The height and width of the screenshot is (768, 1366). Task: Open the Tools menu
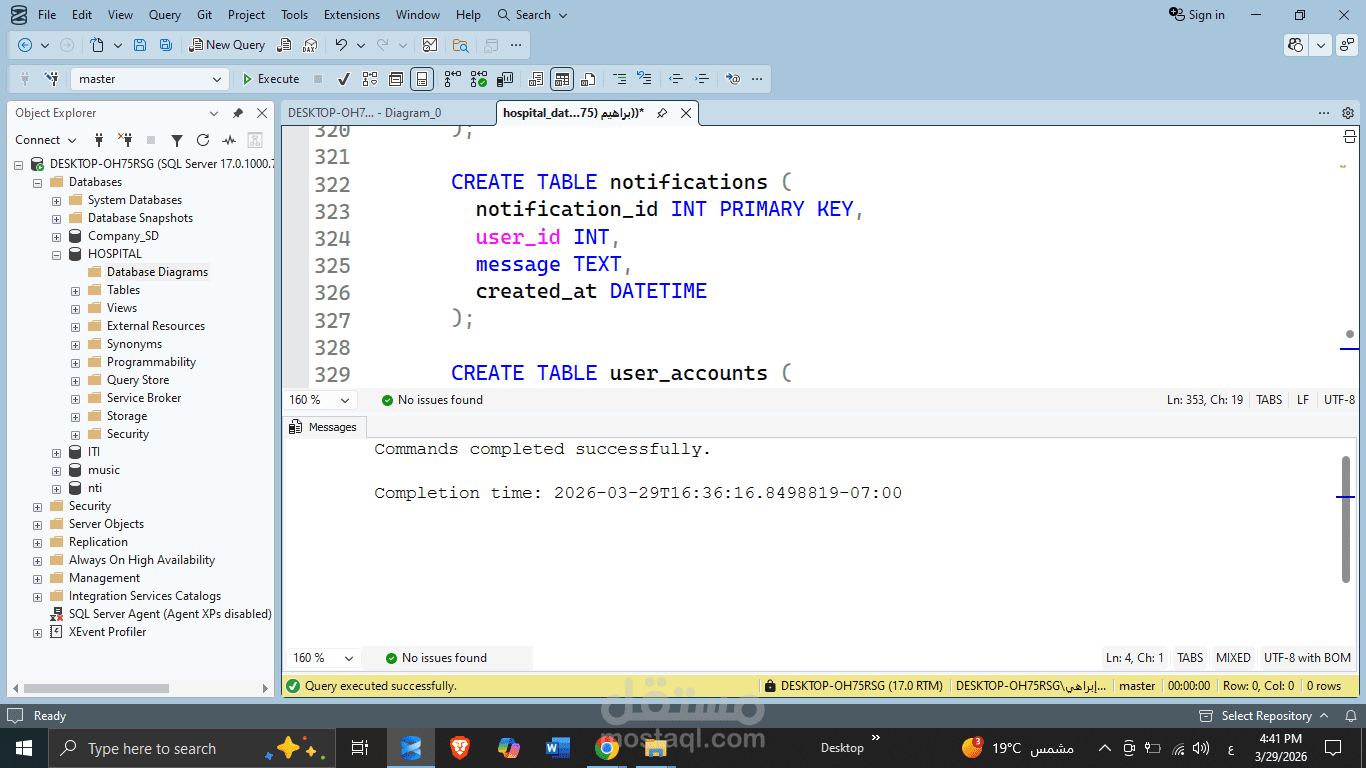pyautogui.click(x=294, y=15)
